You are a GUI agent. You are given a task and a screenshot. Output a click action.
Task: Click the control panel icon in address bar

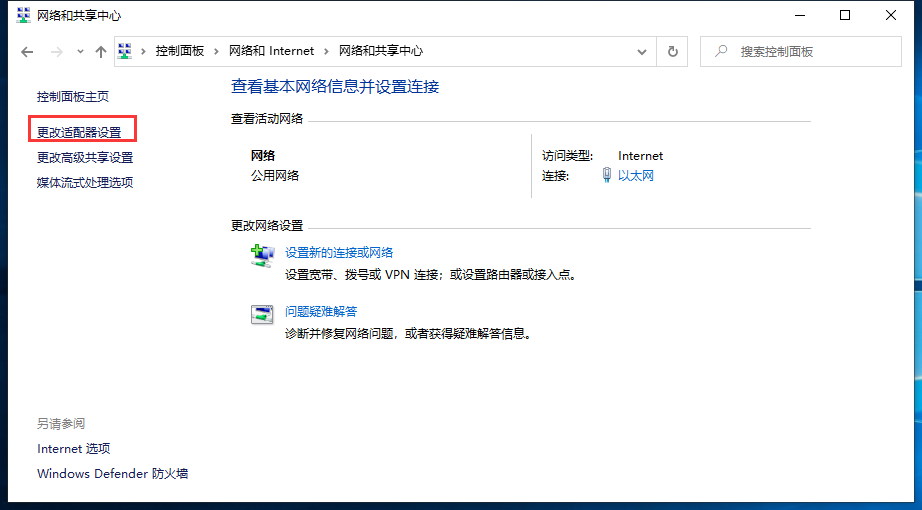click(x=126, y=51)
